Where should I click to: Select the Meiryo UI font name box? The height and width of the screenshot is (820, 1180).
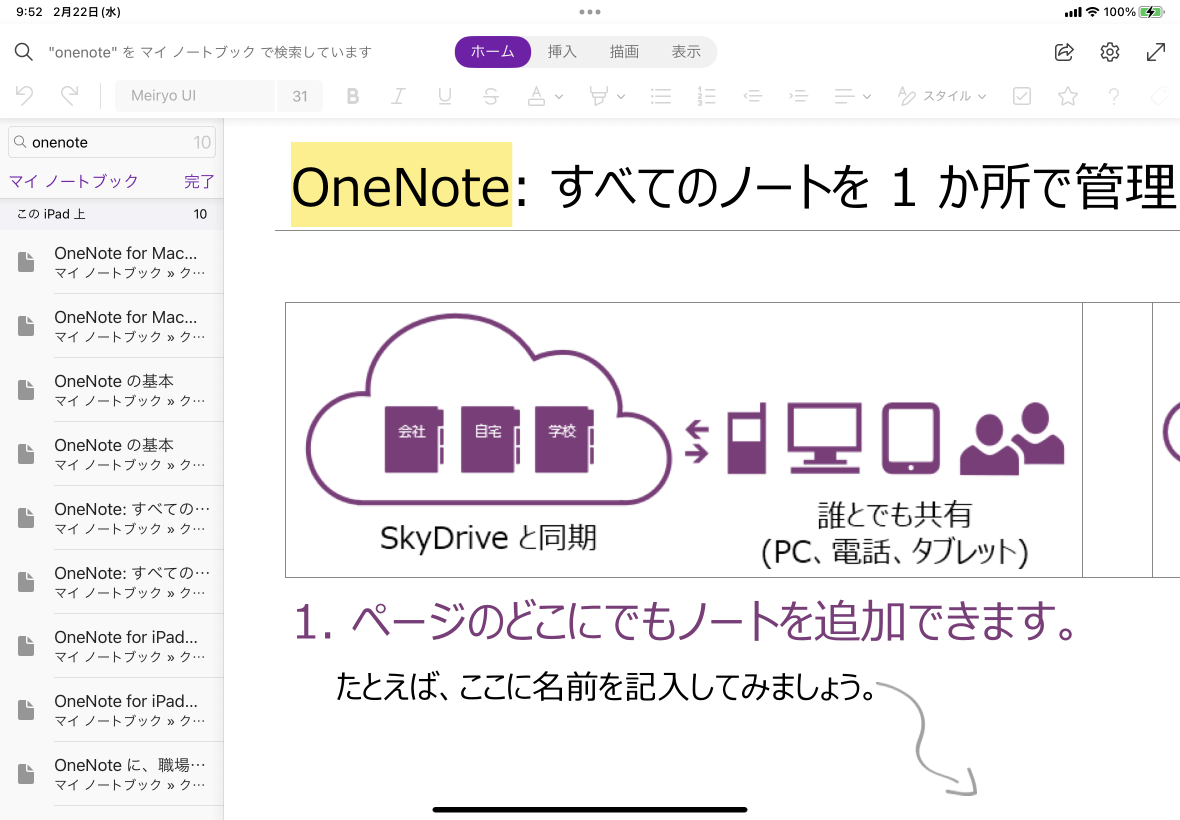195,96
